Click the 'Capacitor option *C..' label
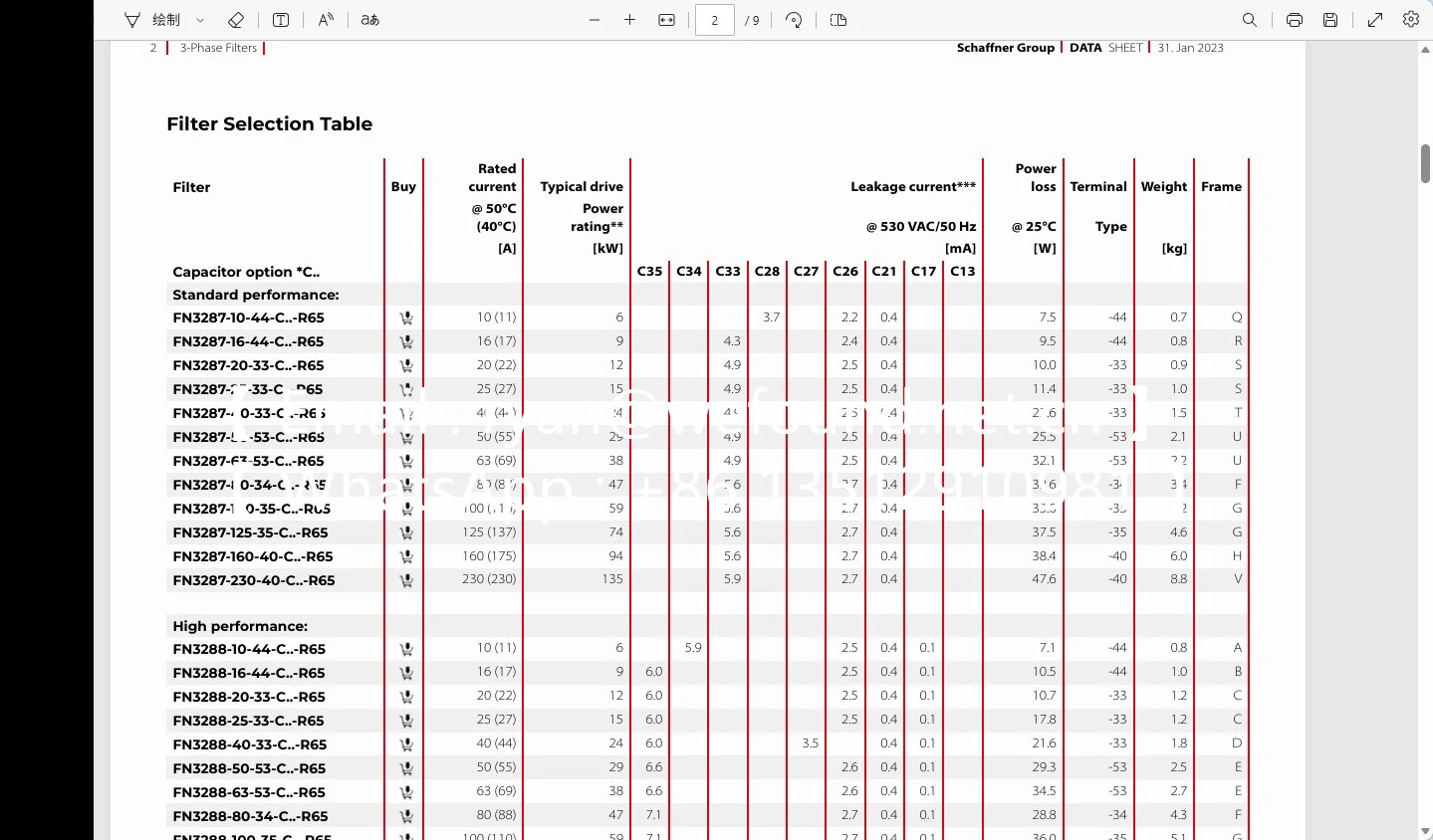Image resolution: width=1433 pixels, height=840 pixels. [x=246, y=272]
